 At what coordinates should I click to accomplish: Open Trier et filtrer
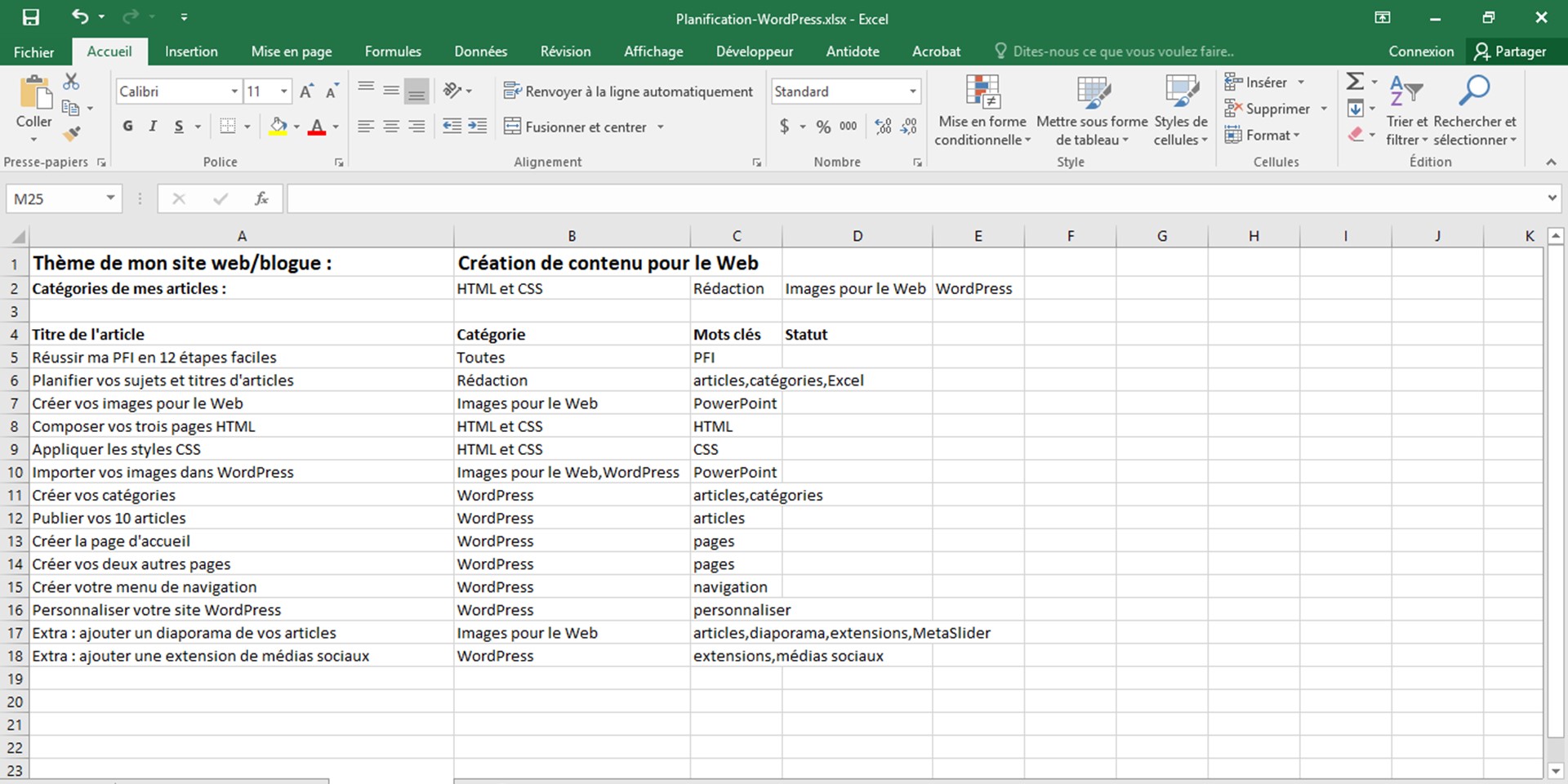pos(1406,110)
